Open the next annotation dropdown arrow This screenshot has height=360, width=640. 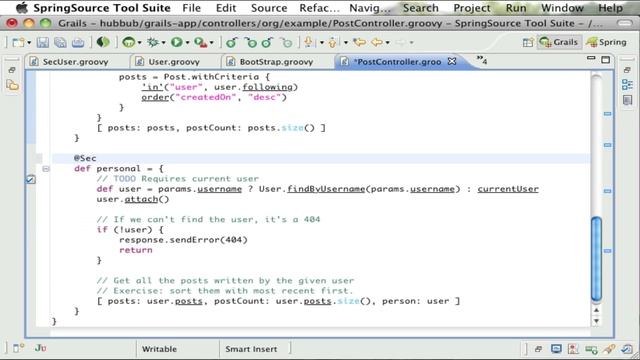pos(322,42)
